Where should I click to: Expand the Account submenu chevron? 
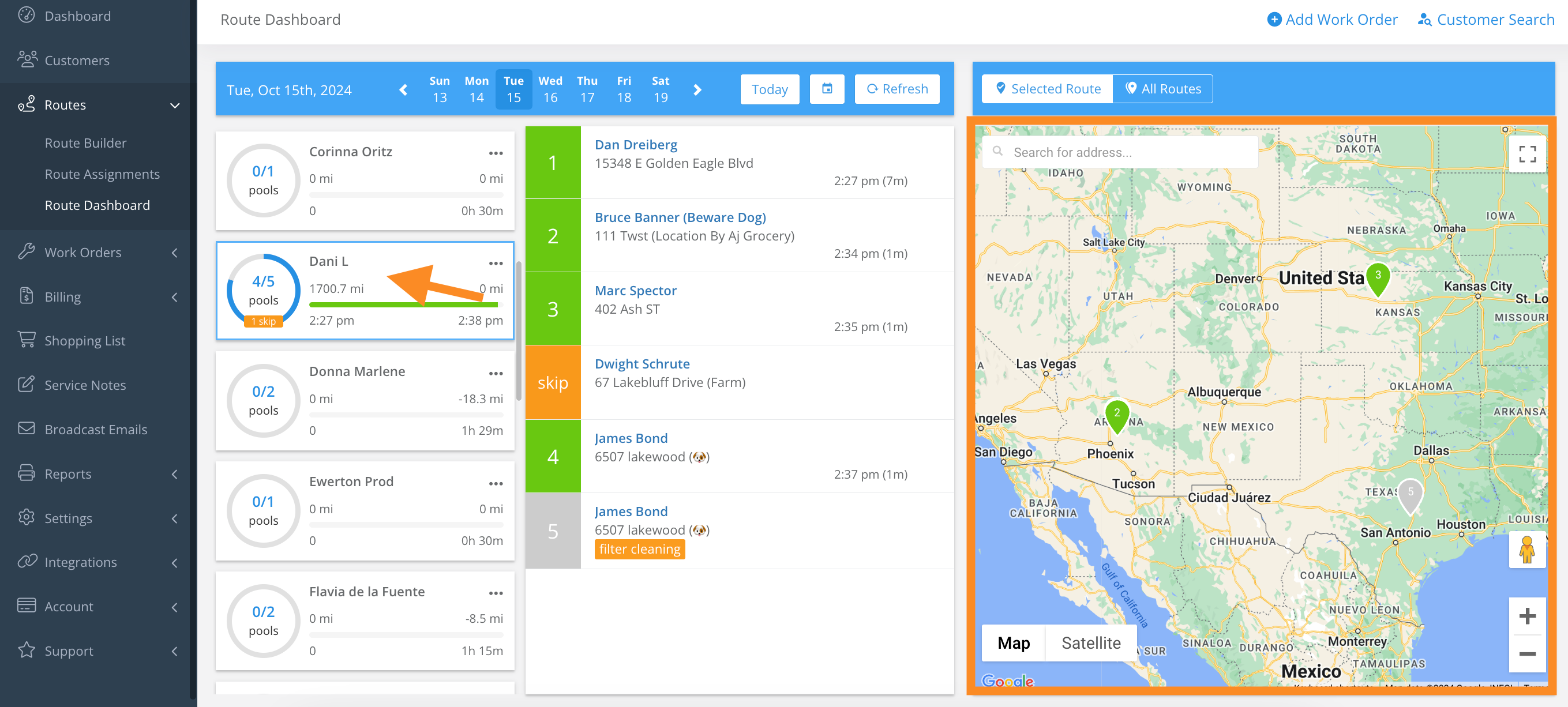175,607
